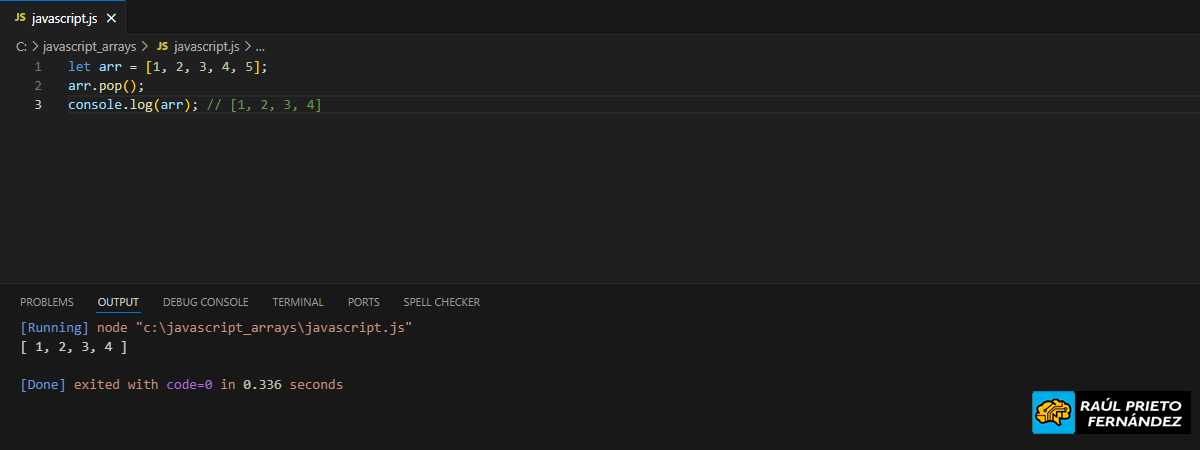Screen dimensions: 1200x450
Task: Select the OUTPUT panel tab
Action: coord(118,302)
